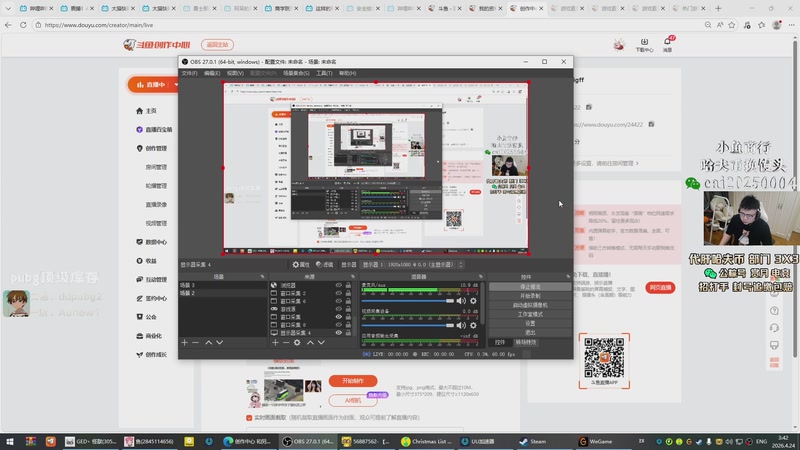Open OBS 编辑(E) menu
The image size is (800, 450).
[x=212, y=73]
